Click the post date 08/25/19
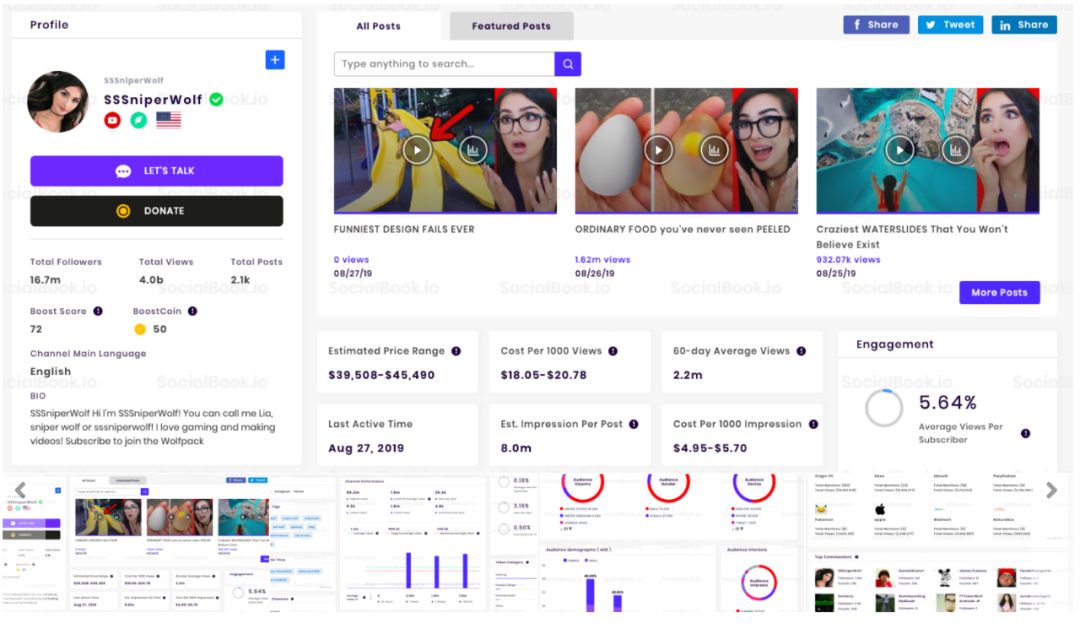Viewport: 1080px width, 640px height. click(835, 273)
